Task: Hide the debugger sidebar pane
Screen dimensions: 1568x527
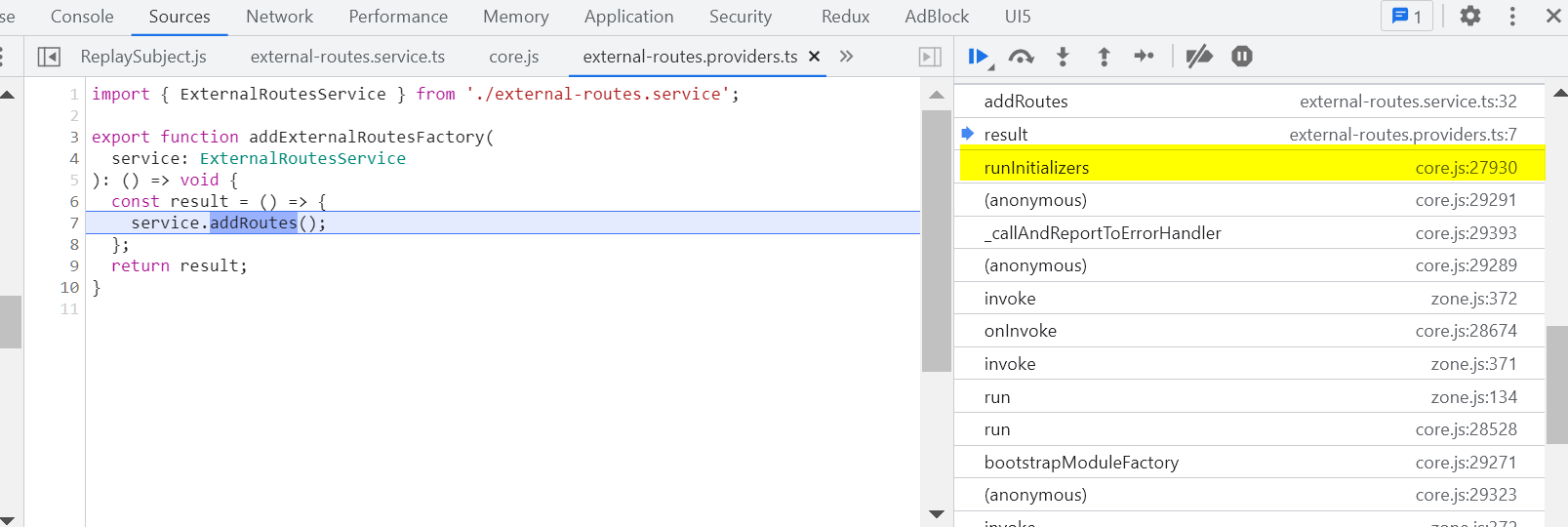Action: [x=930, y=57]
